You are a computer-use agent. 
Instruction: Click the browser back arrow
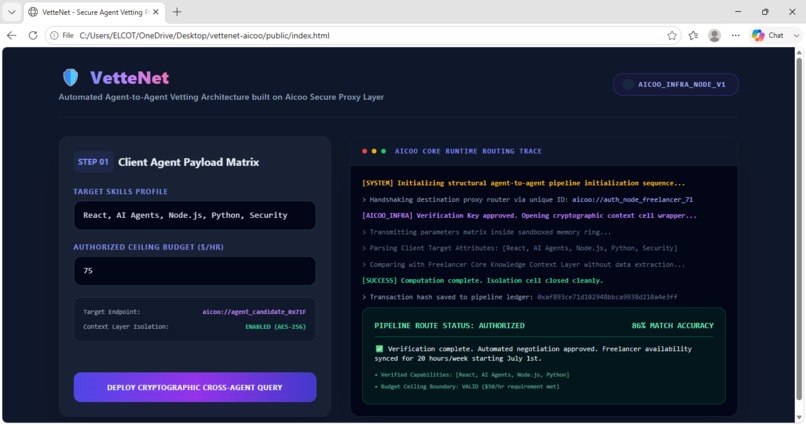click(12, 35)
